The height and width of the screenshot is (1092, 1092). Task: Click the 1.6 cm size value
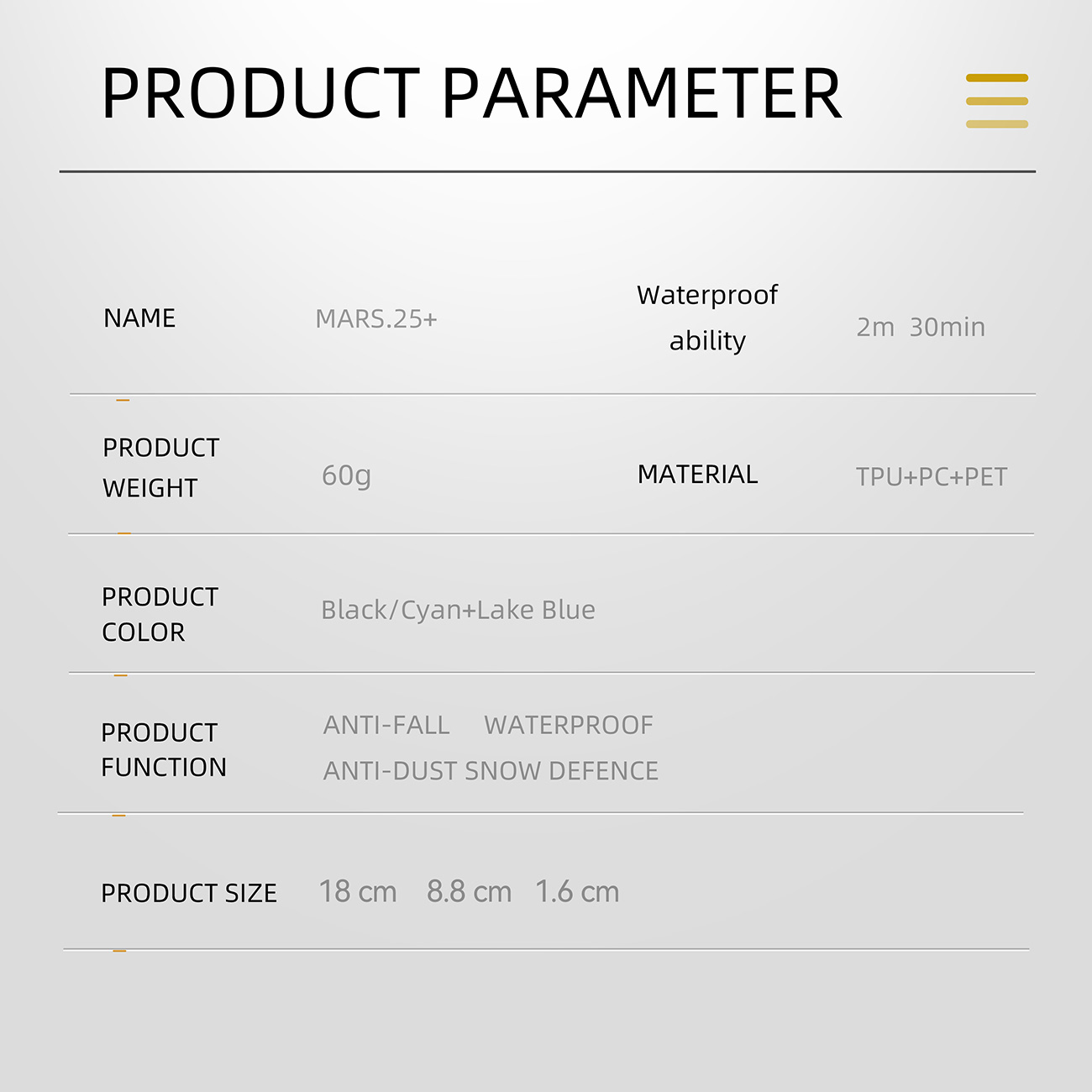tap(577, 892)
